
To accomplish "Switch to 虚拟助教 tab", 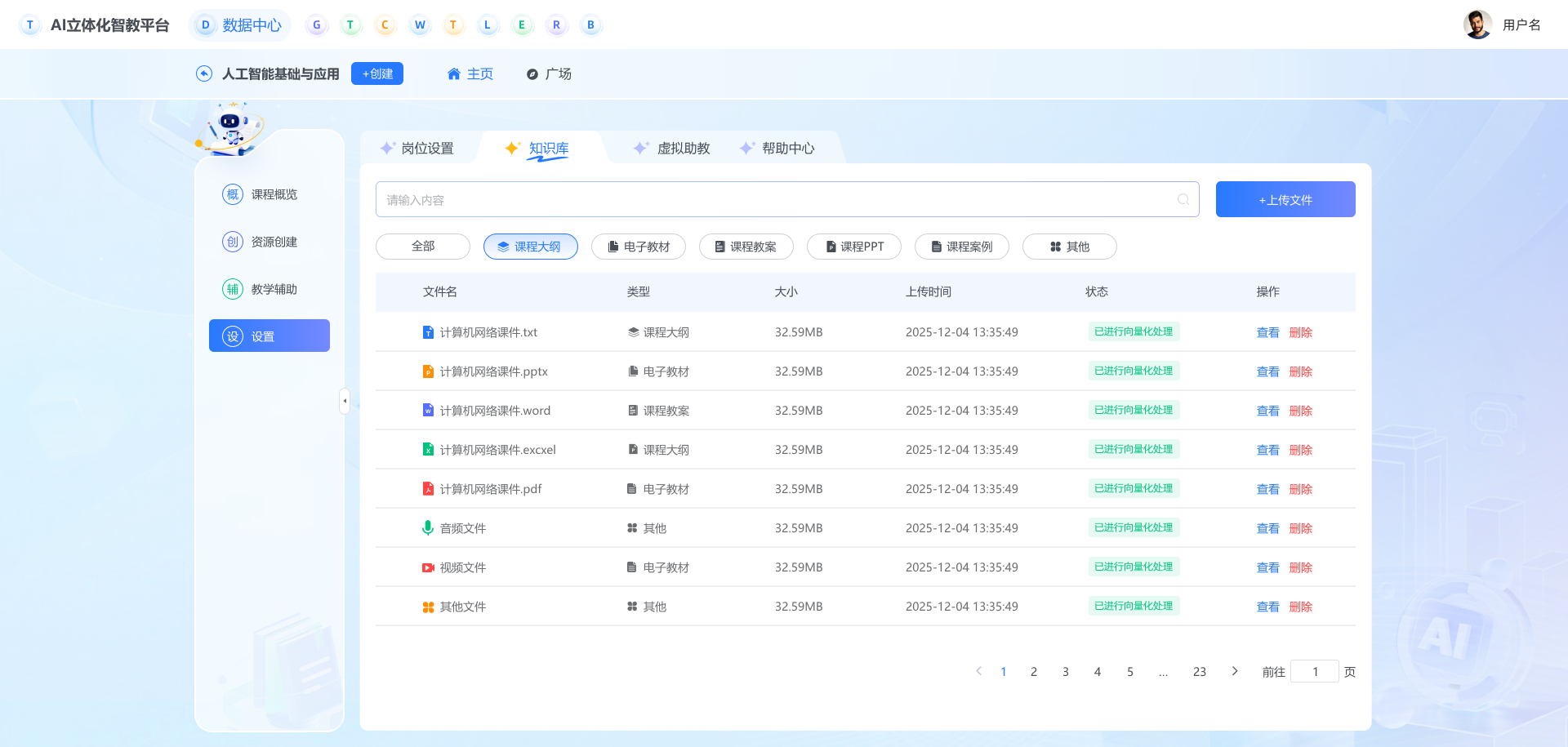I will [x=672, y=148].
